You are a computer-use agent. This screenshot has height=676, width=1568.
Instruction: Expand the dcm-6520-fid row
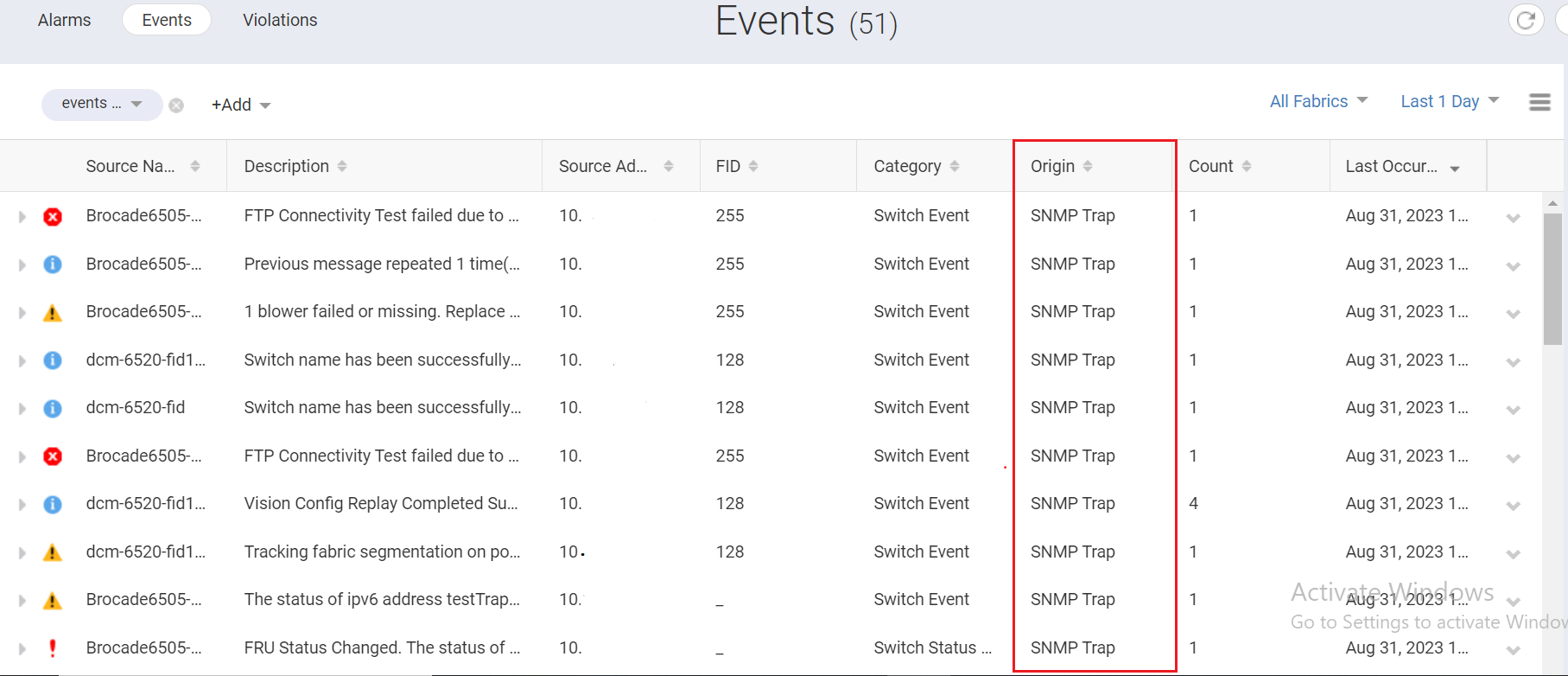tap(22, 408)
